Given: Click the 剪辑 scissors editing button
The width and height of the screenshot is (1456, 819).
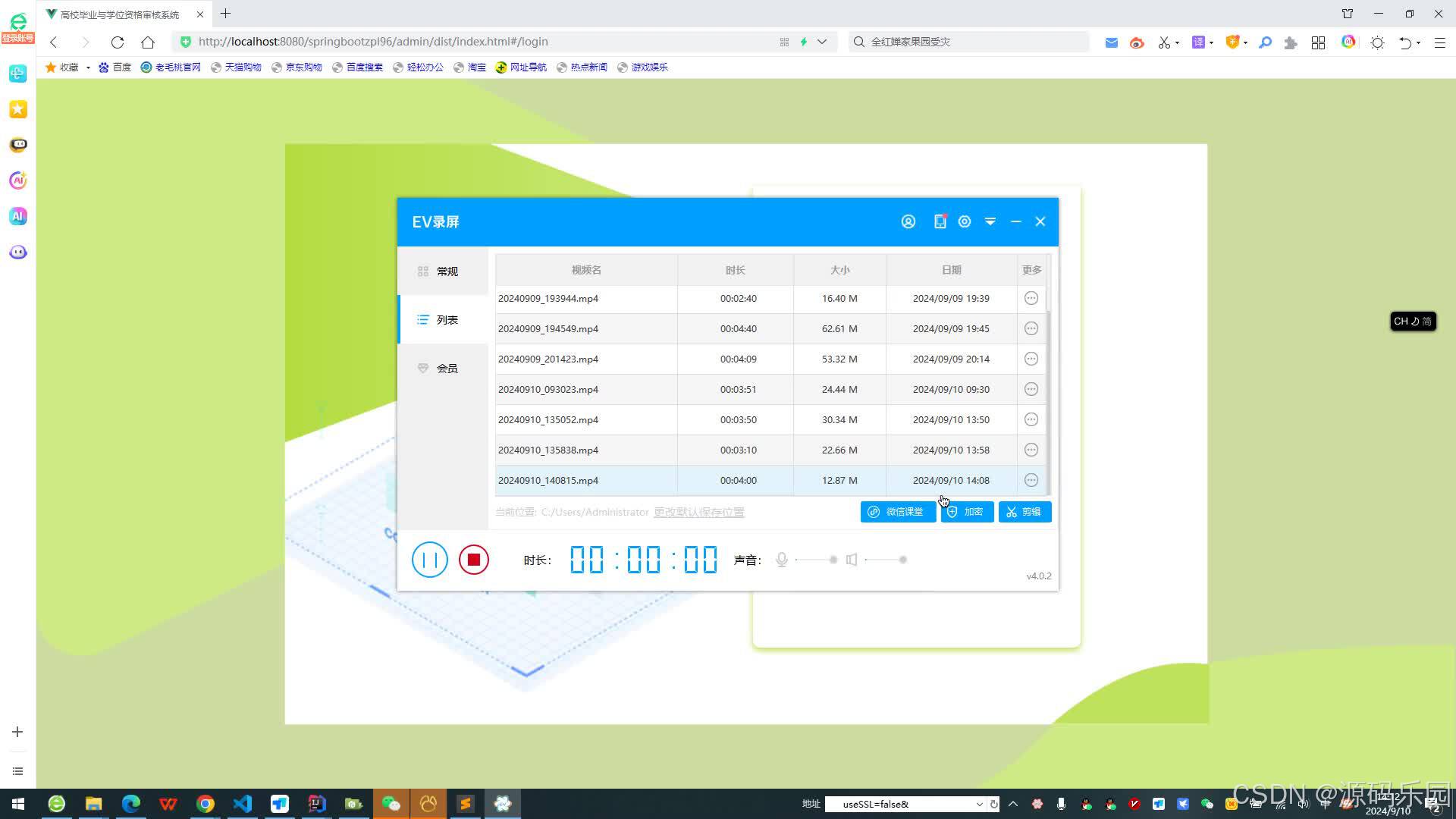Looking at the screenshot, I should (x=1025, y=512).
